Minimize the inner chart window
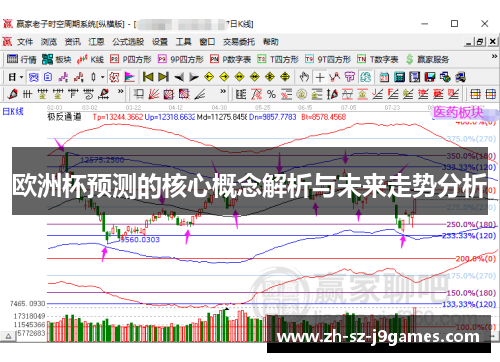Viewport: 500px width, 362px height. coord(469,42)
